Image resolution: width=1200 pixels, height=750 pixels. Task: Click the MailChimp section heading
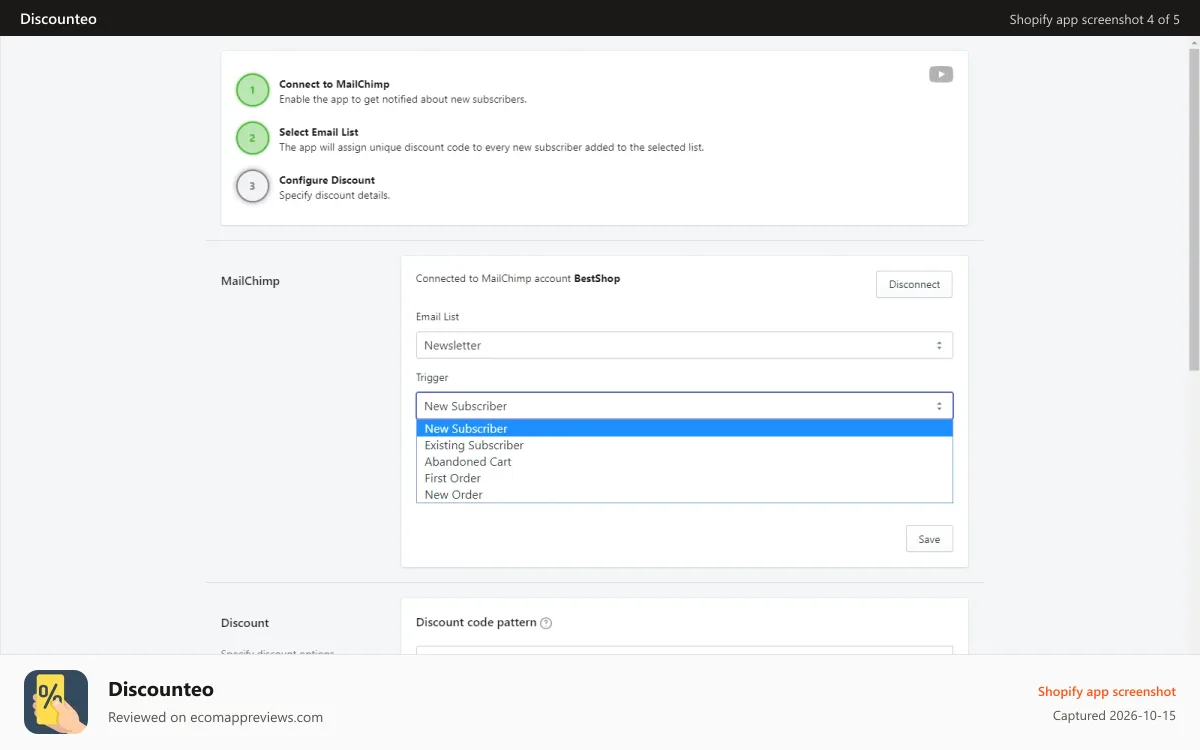(250, 281)
